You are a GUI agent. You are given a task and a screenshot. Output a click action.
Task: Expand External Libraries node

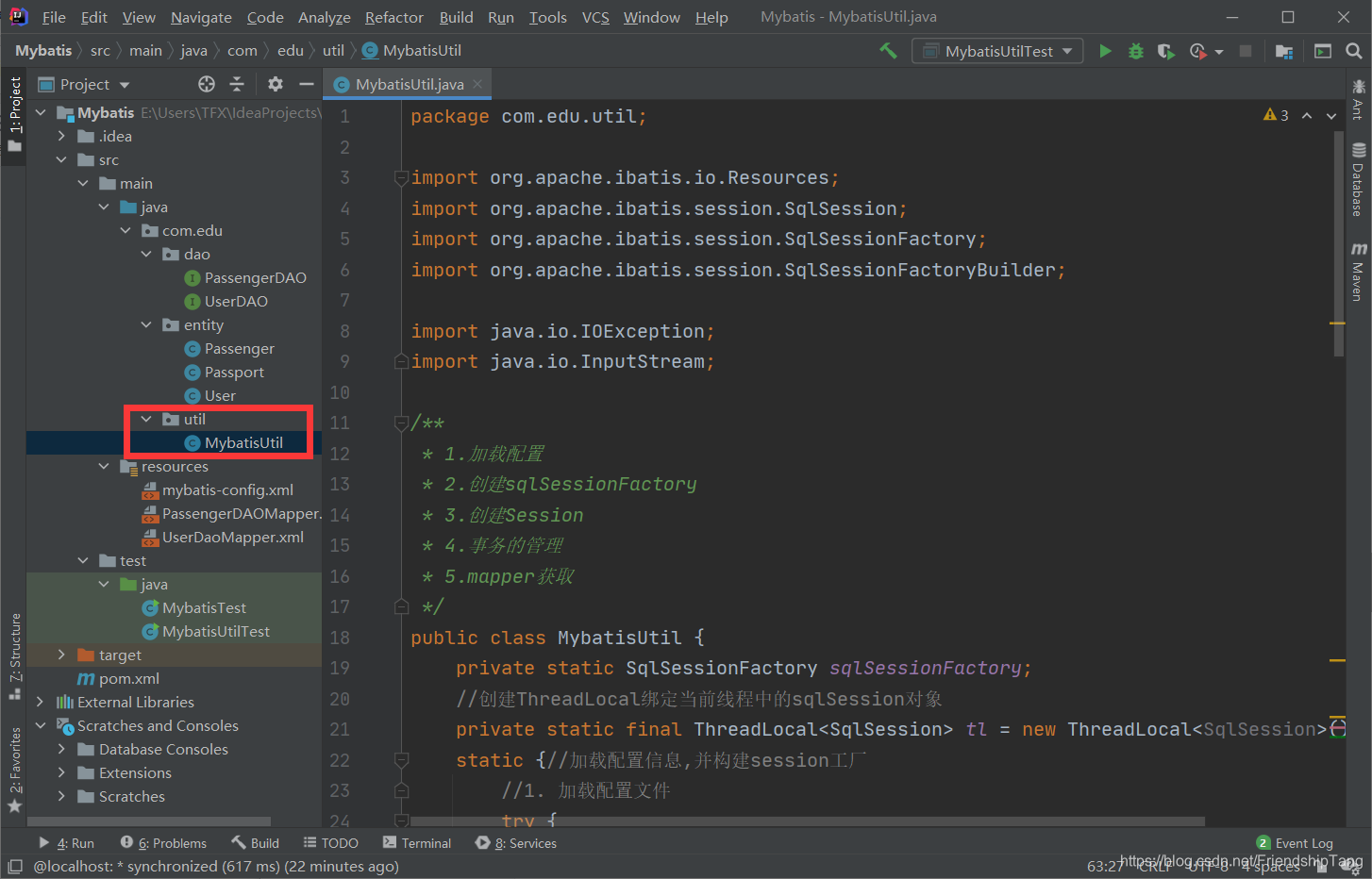coord(41,702)
